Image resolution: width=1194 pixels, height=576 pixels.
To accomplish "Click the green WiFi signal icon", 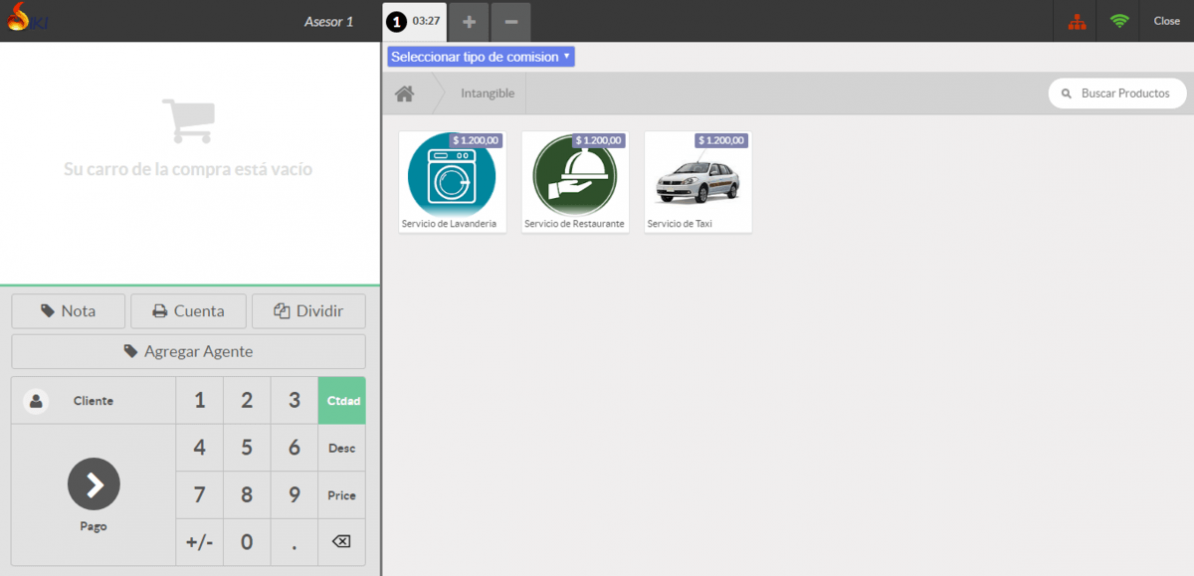I will coord(1119,21).
